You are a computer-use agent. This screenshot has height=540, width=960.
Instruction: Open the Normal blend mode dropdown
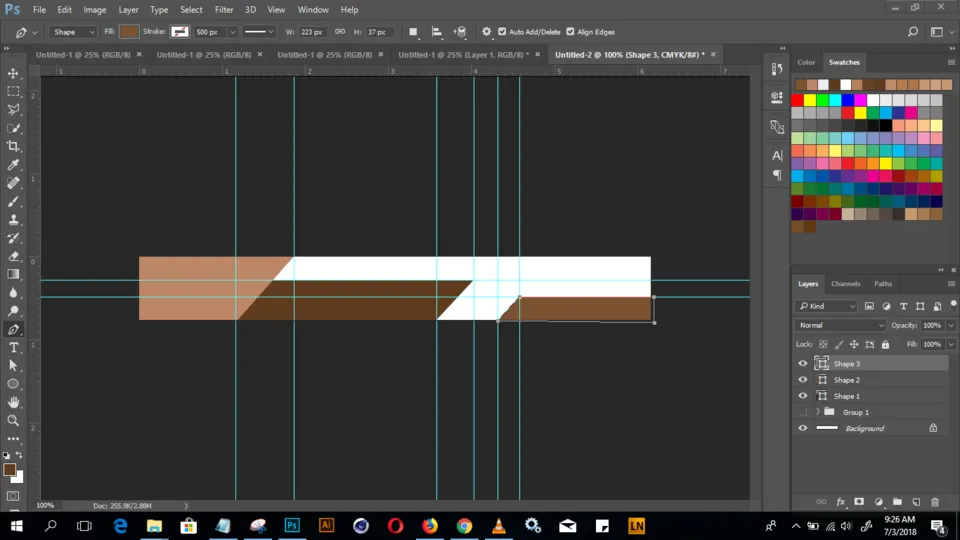[841, 325]
